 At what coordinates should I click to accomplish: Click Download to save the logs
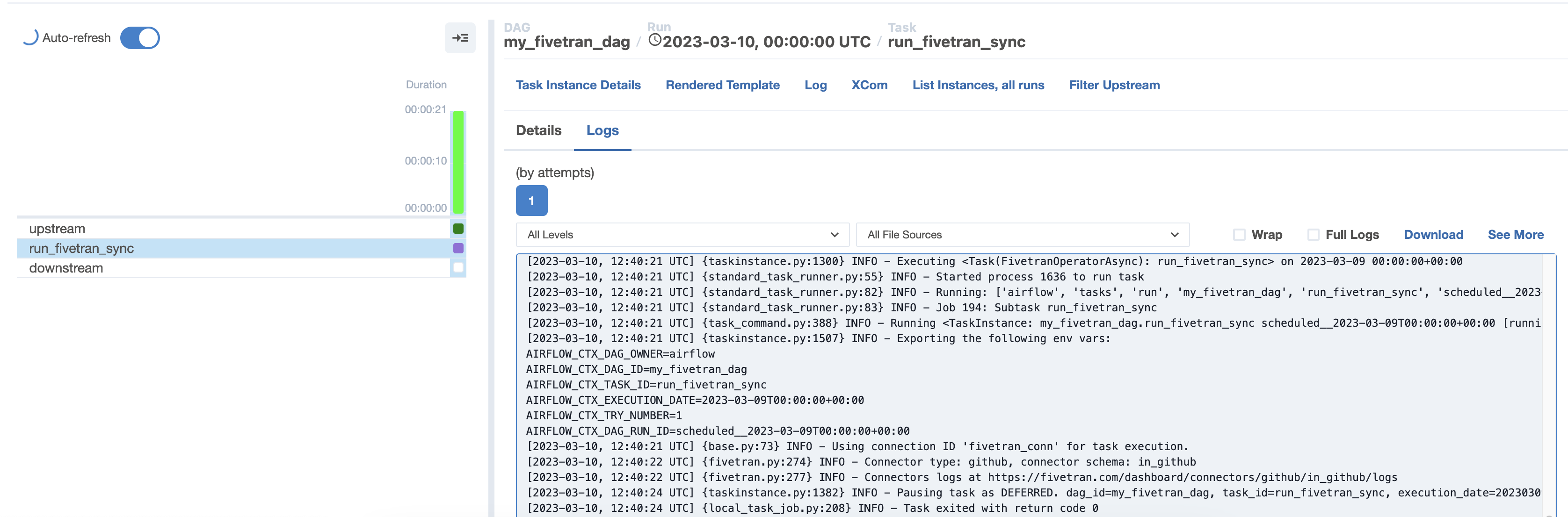[x=1433, y=234]
